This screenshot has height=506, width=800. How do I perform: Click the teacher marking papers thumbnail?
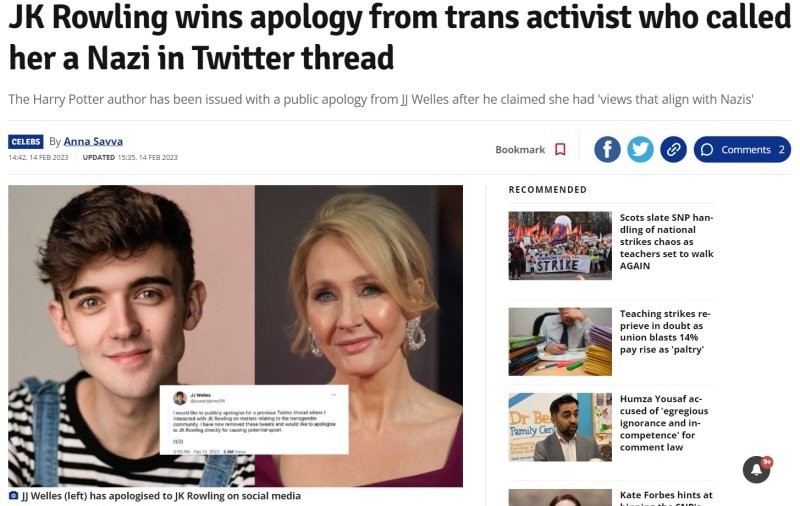tap(560, 342)
